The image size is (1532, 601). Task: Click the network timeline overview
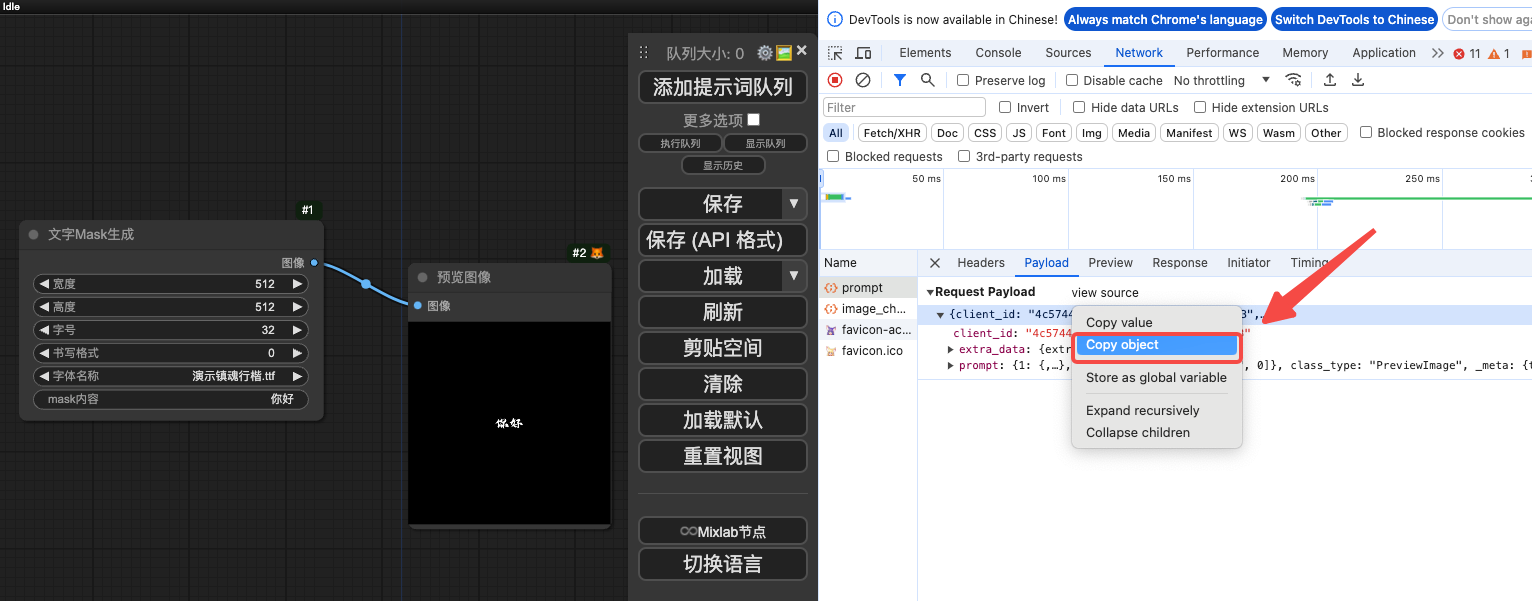point(1175,208)
